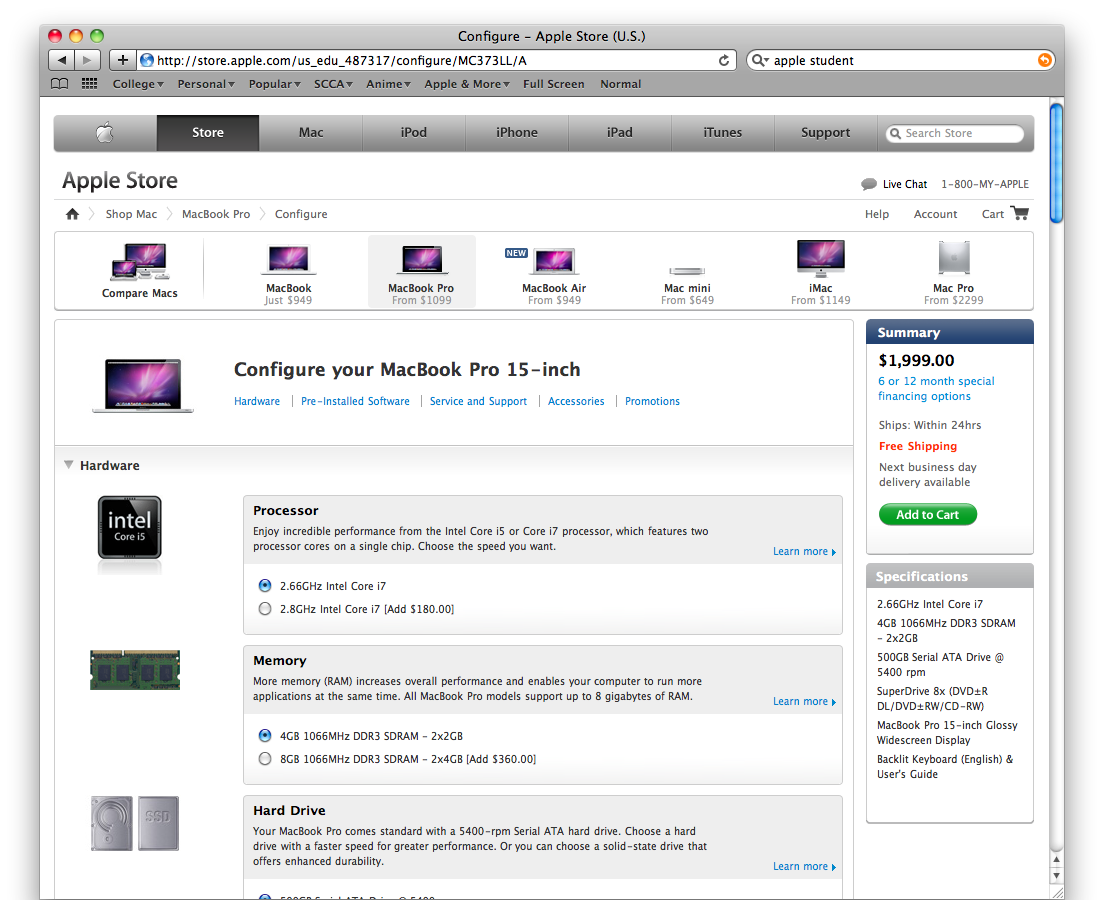The image size is (1104, 900).
Task: Reload the page using refresh icon
Action: 724,61
